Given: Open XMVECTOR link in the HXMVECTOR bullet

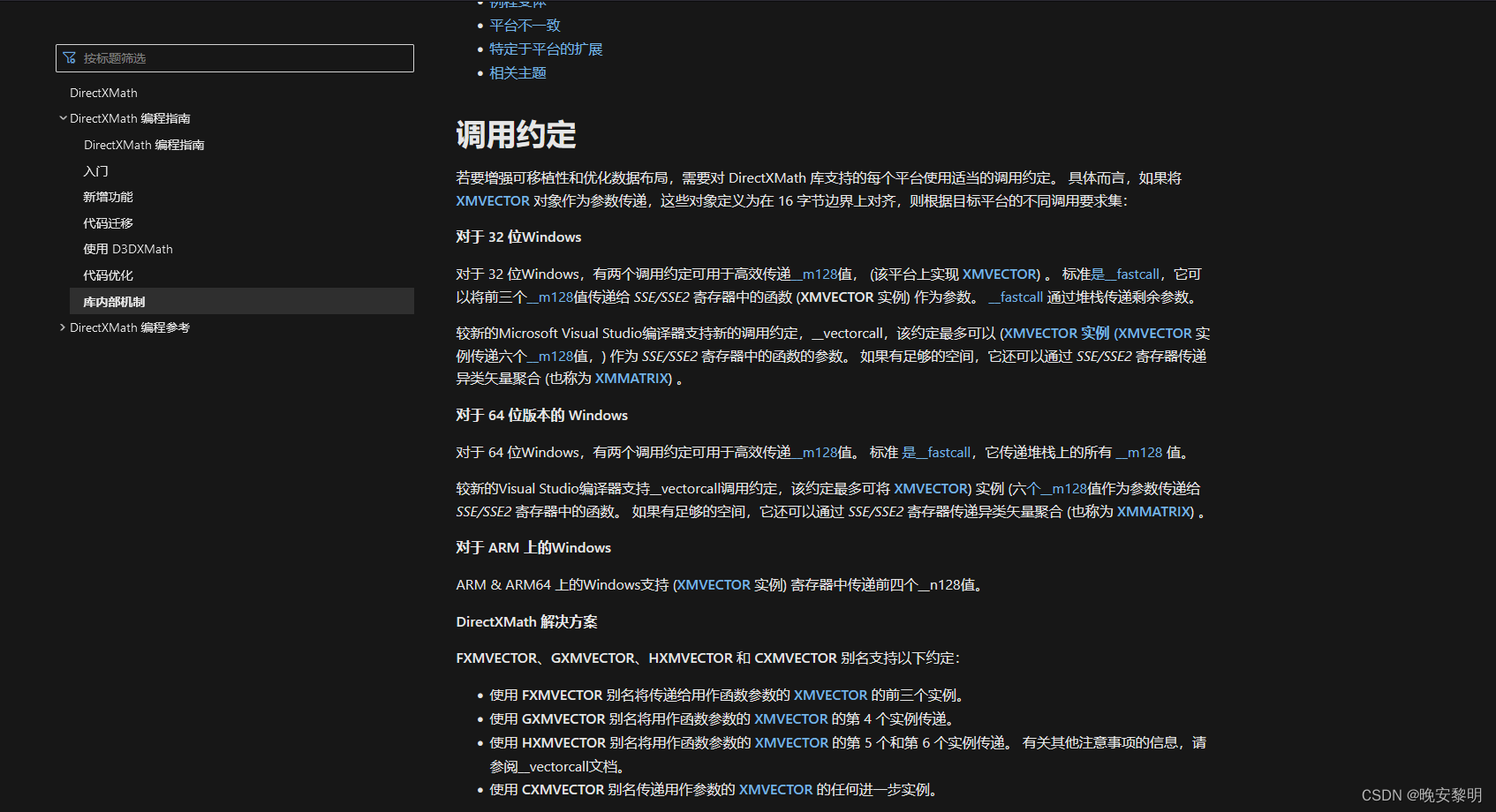Looking at the screenshot, I should (x=791, y=743).
